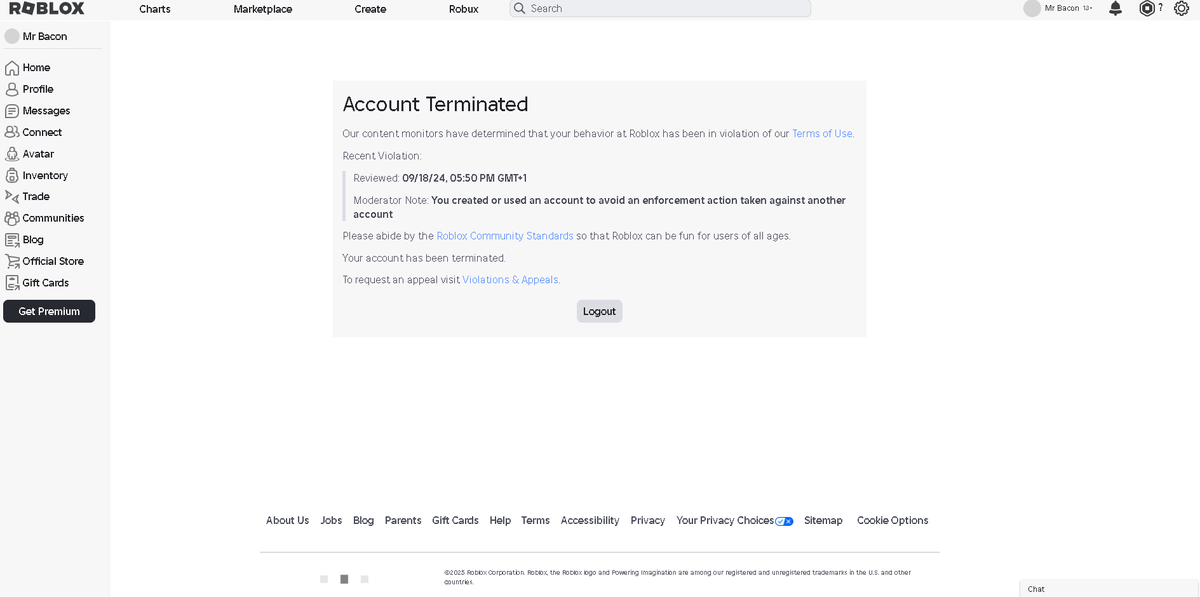Open the Sitemap footer link
This screenshot has height=597, width=1200.
pyautogui.click(x=823, y=521)
